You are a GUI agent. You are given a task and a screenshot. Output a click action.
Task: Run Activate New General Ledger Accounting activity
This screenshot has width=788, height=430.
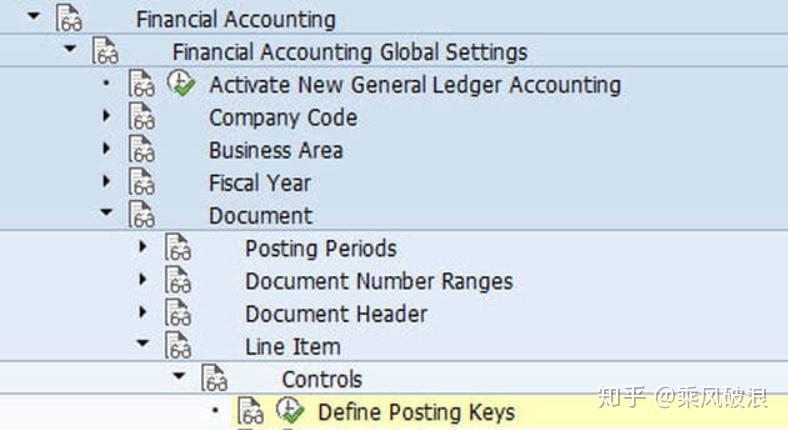(x=180, y=85)
